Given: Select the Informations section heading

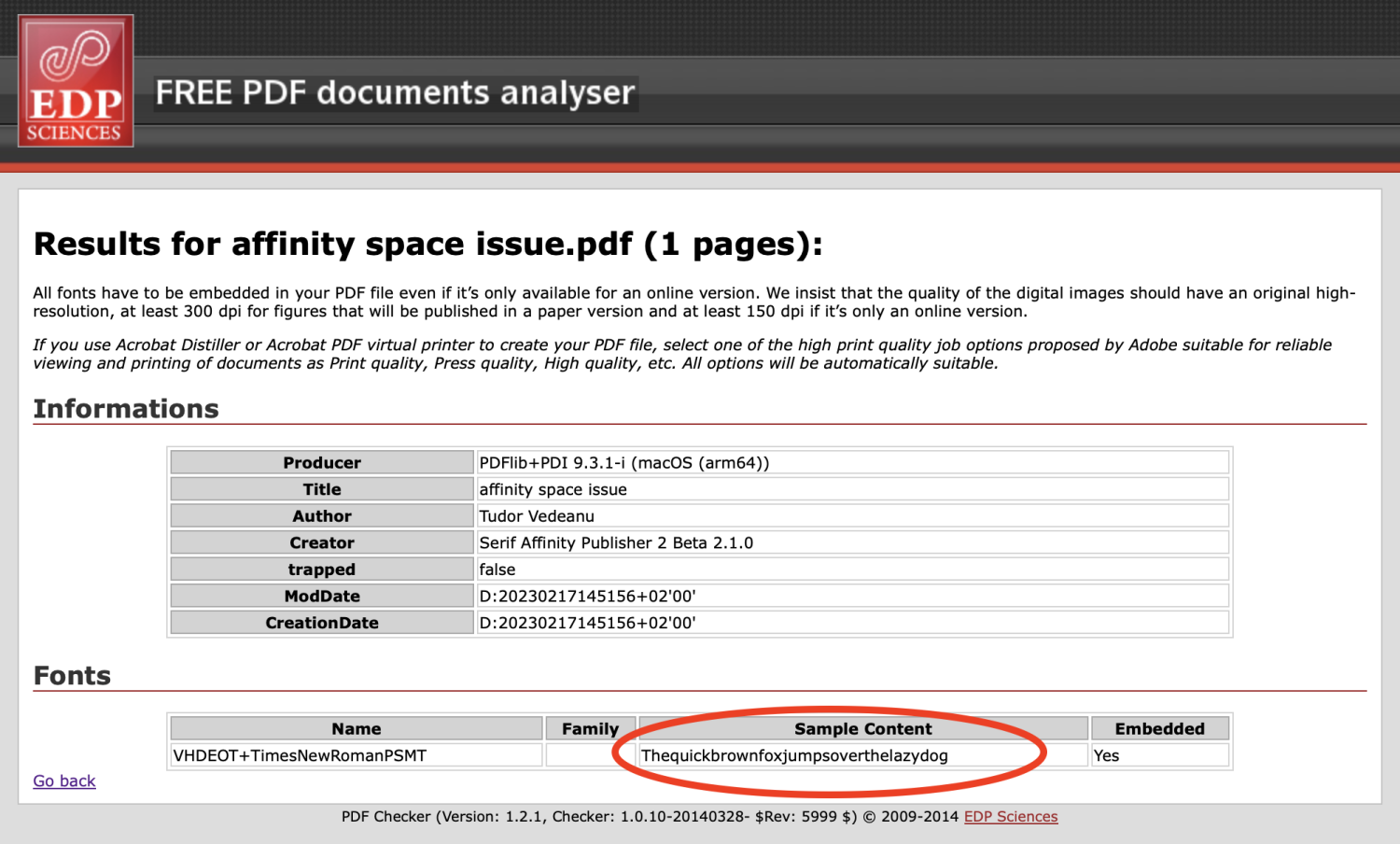Looking at the screenshot, I should point(126,408).
